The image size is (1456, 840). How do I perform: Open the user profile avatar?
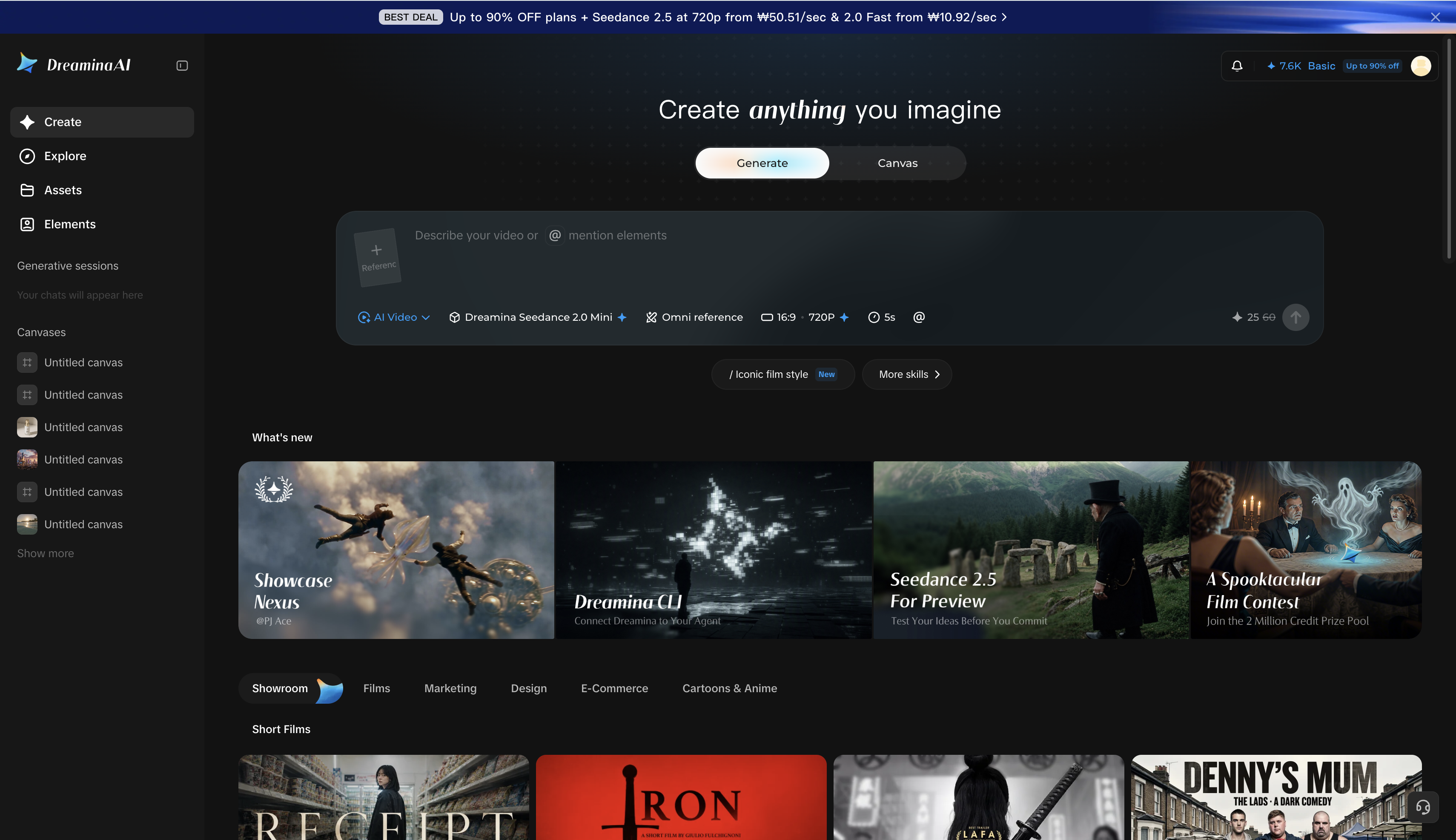pyautogui.click(x=1421, y=66)
